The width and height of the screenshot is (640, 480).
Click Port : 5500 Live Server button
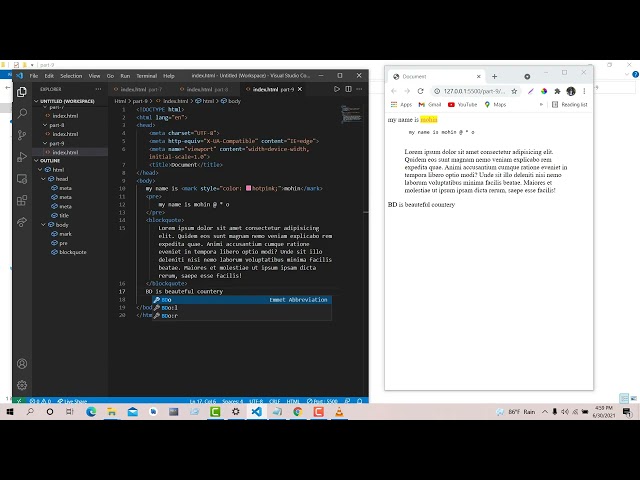point(322,401)
